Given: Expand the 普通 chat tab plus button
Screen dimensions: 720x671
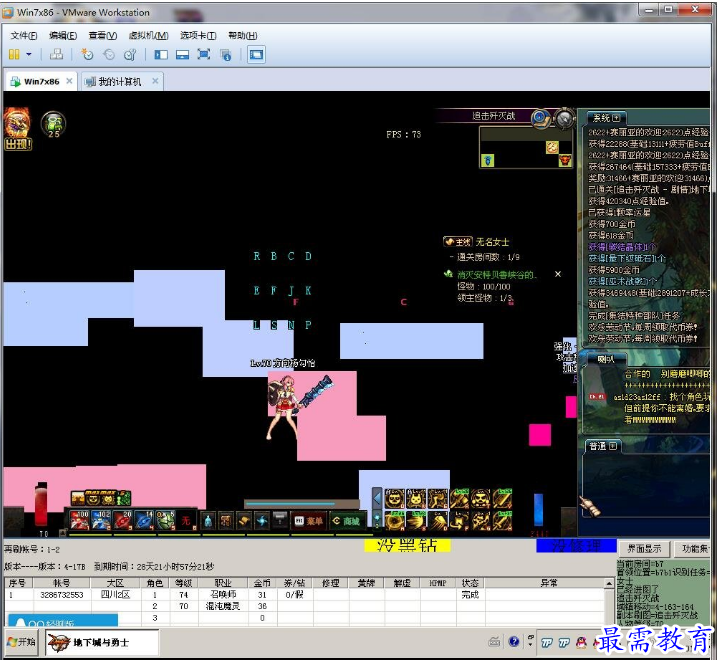Looking at the screenshot, I should [613, 445].
